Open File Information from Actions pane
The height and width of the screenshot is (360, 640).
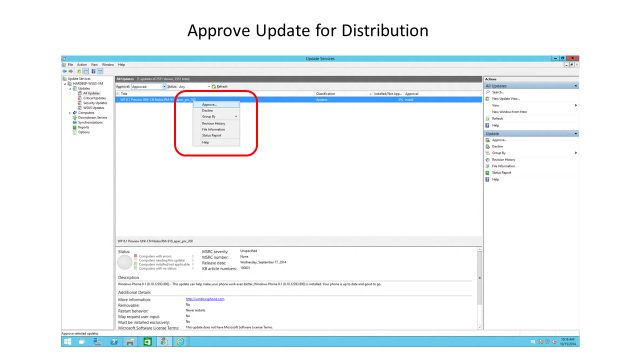click(503, 166)
